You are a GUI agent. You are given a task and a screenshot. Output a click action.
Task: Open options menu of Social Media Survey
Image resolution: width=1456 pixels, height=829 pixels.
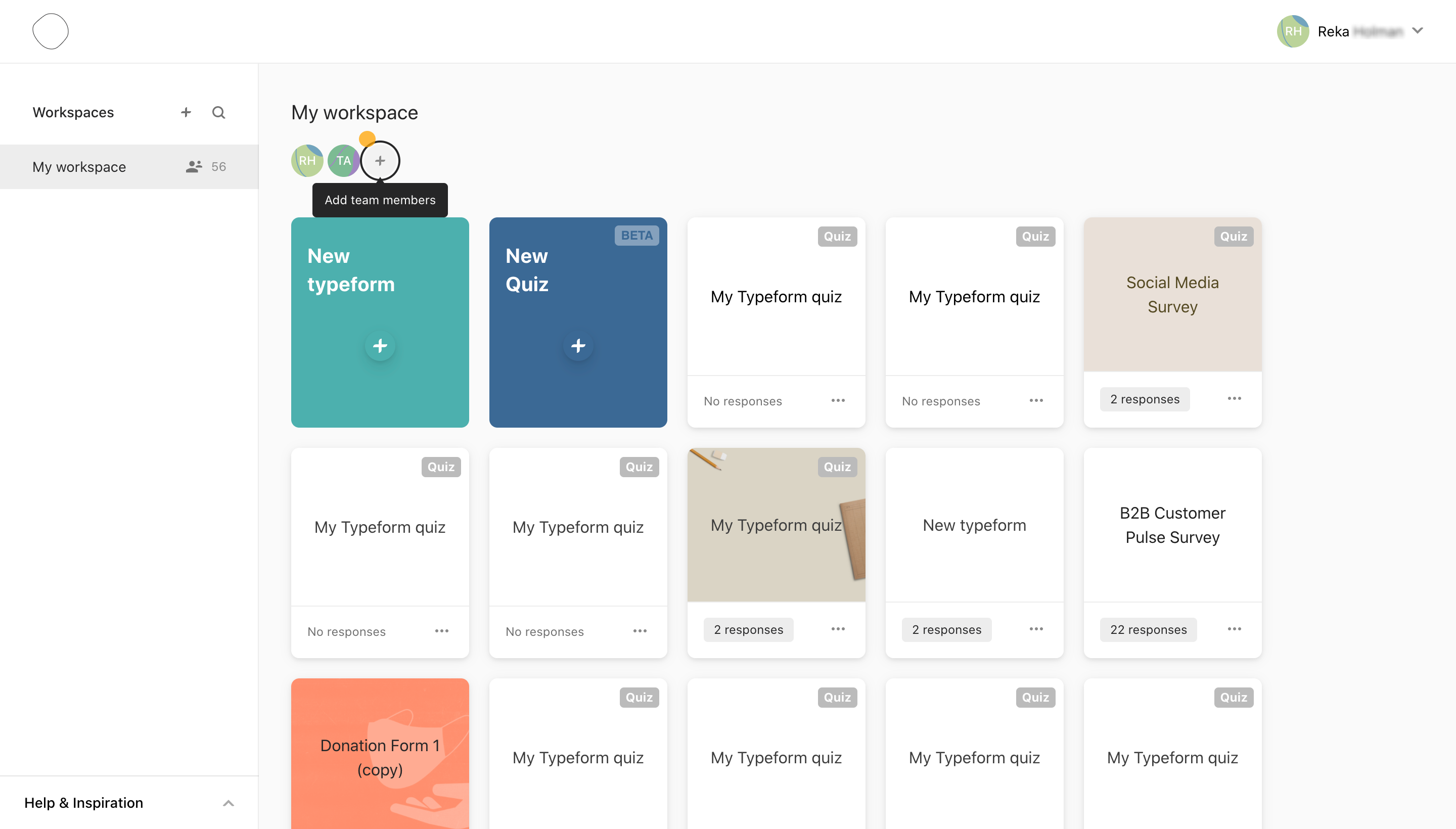pos(1234,398)
